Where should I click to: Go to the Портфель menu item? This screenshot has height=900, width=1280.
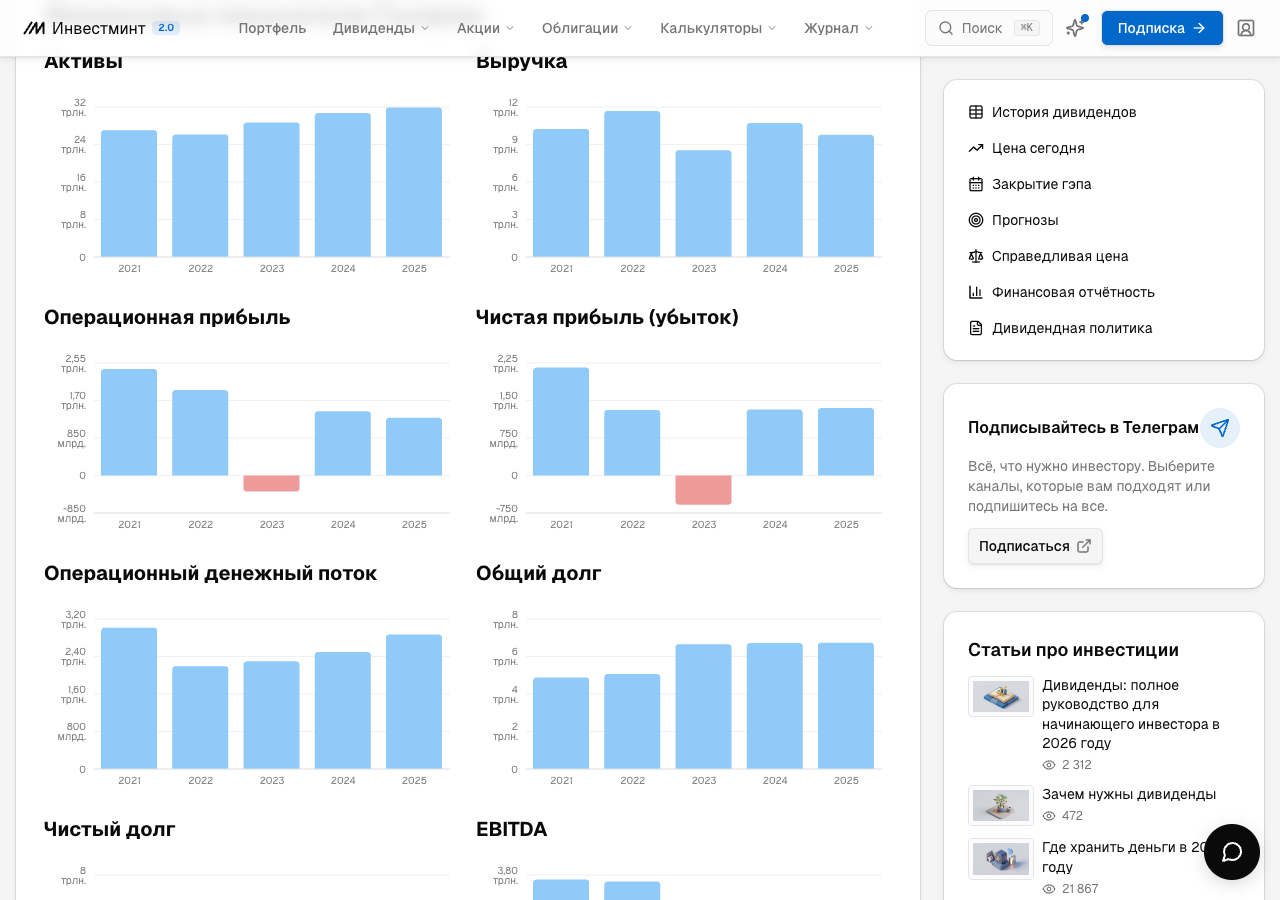coord(272,28)
